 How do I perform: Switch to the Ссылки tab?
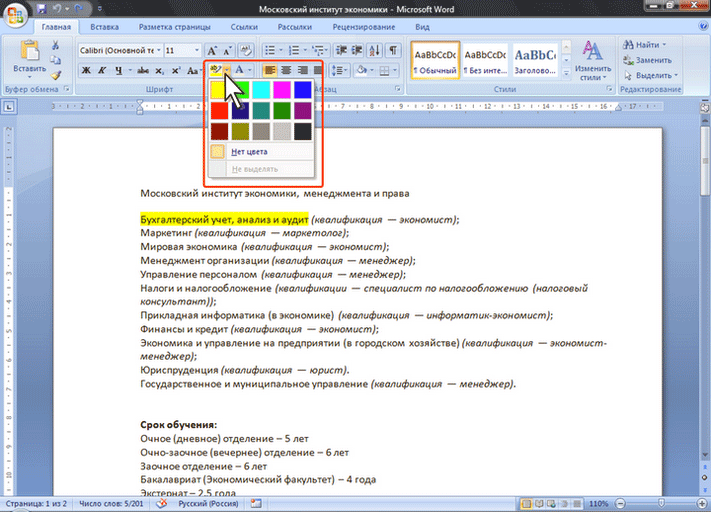(244, 27)
